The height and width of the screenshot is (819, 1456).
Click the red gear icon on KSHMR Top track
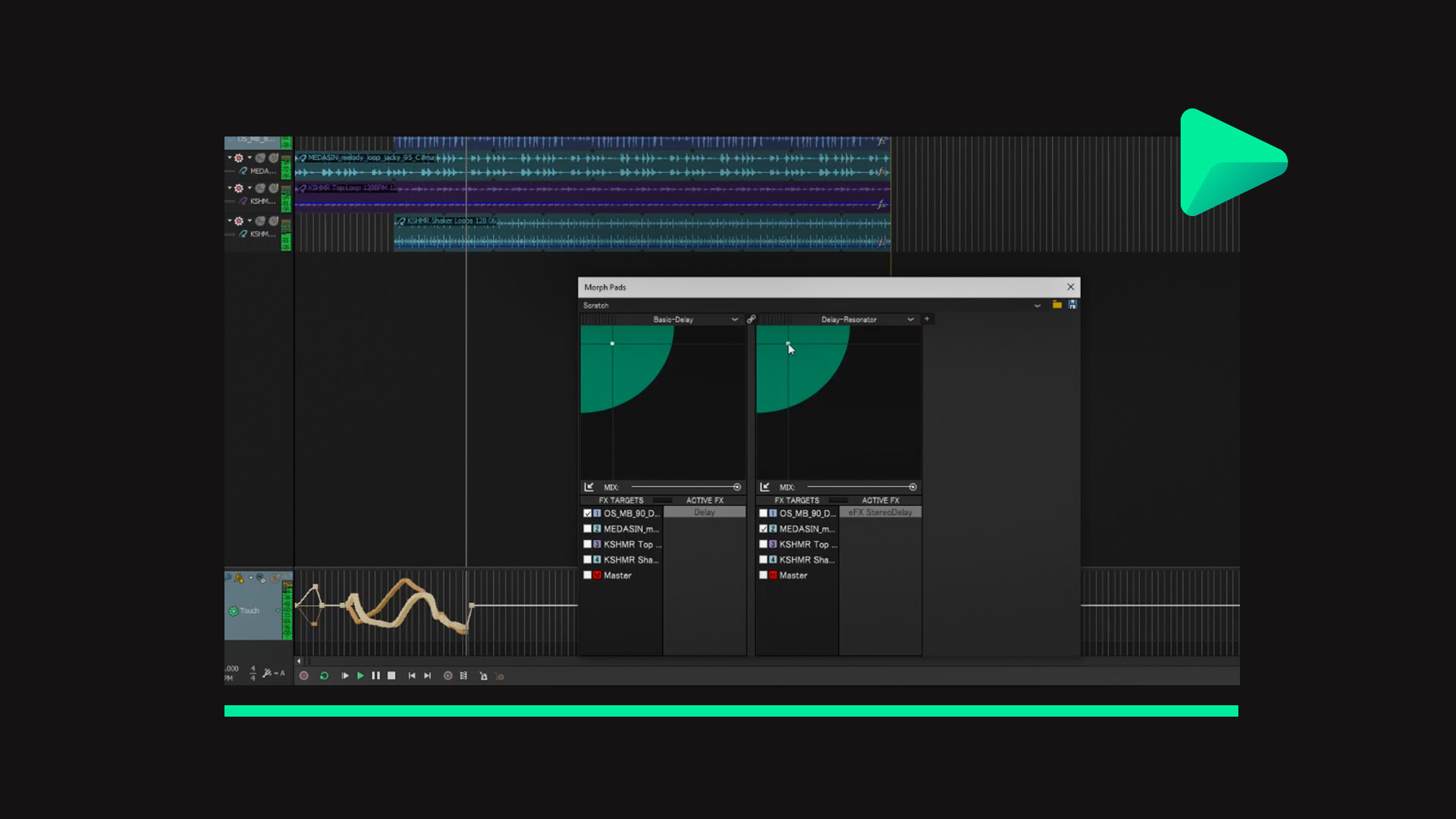coord(239,188)
